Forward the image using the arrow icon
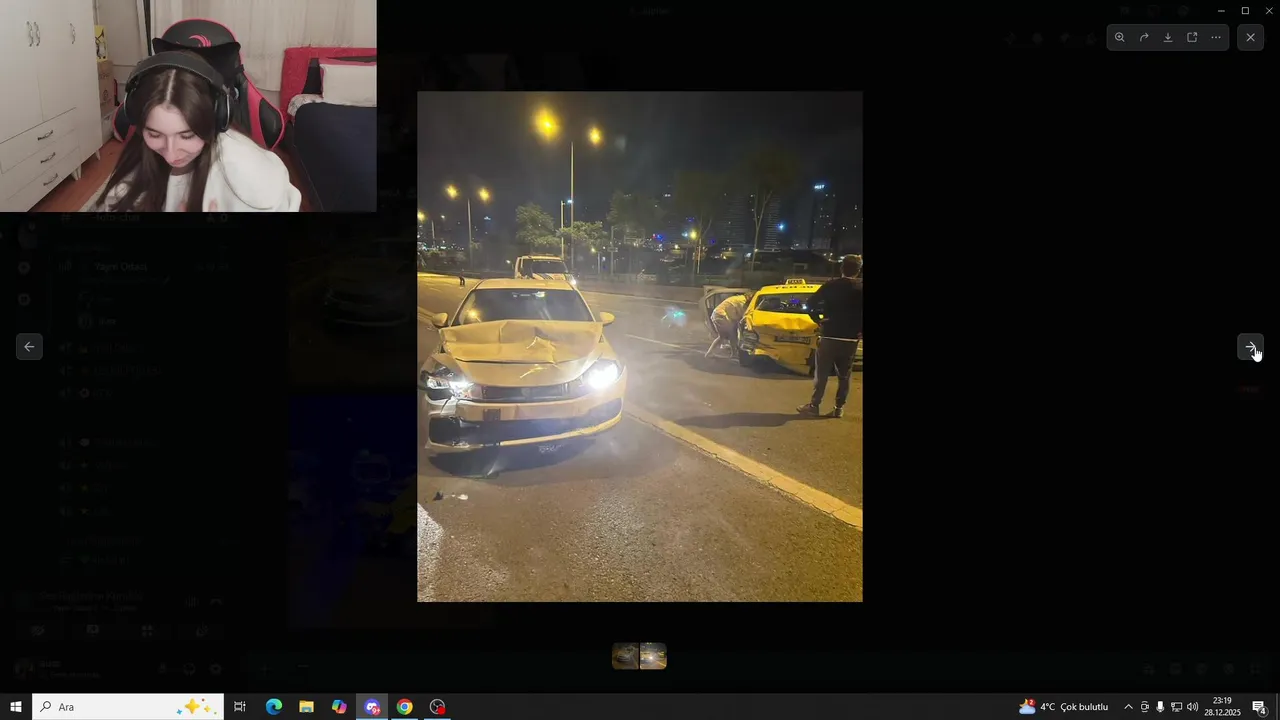This screenshot has width=1280, height=720. pyautogui.click(x=1144, y=37)
